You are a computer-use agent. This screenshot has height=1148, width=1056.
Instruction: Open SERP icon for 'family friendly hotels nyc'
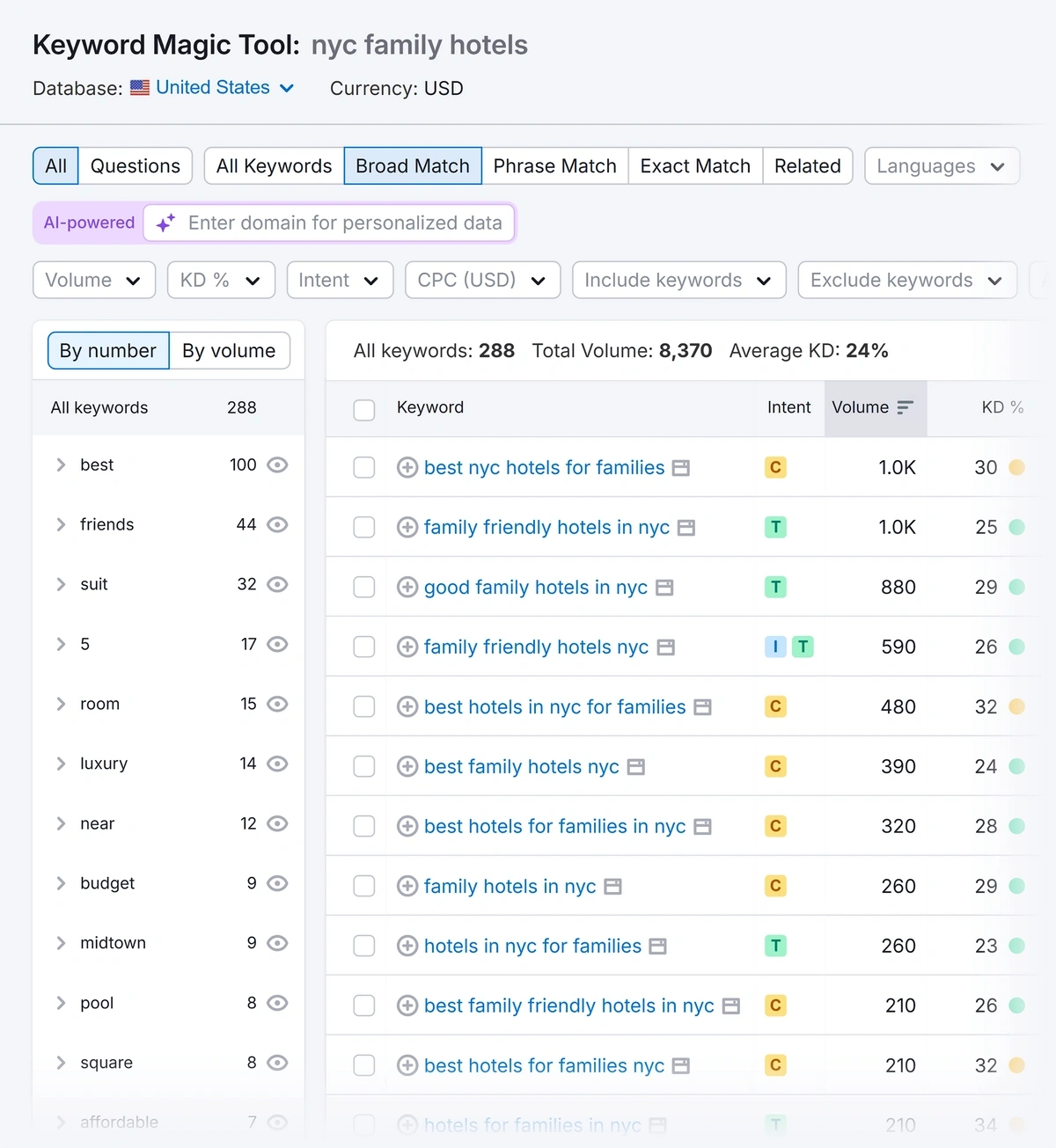[666, 647]
